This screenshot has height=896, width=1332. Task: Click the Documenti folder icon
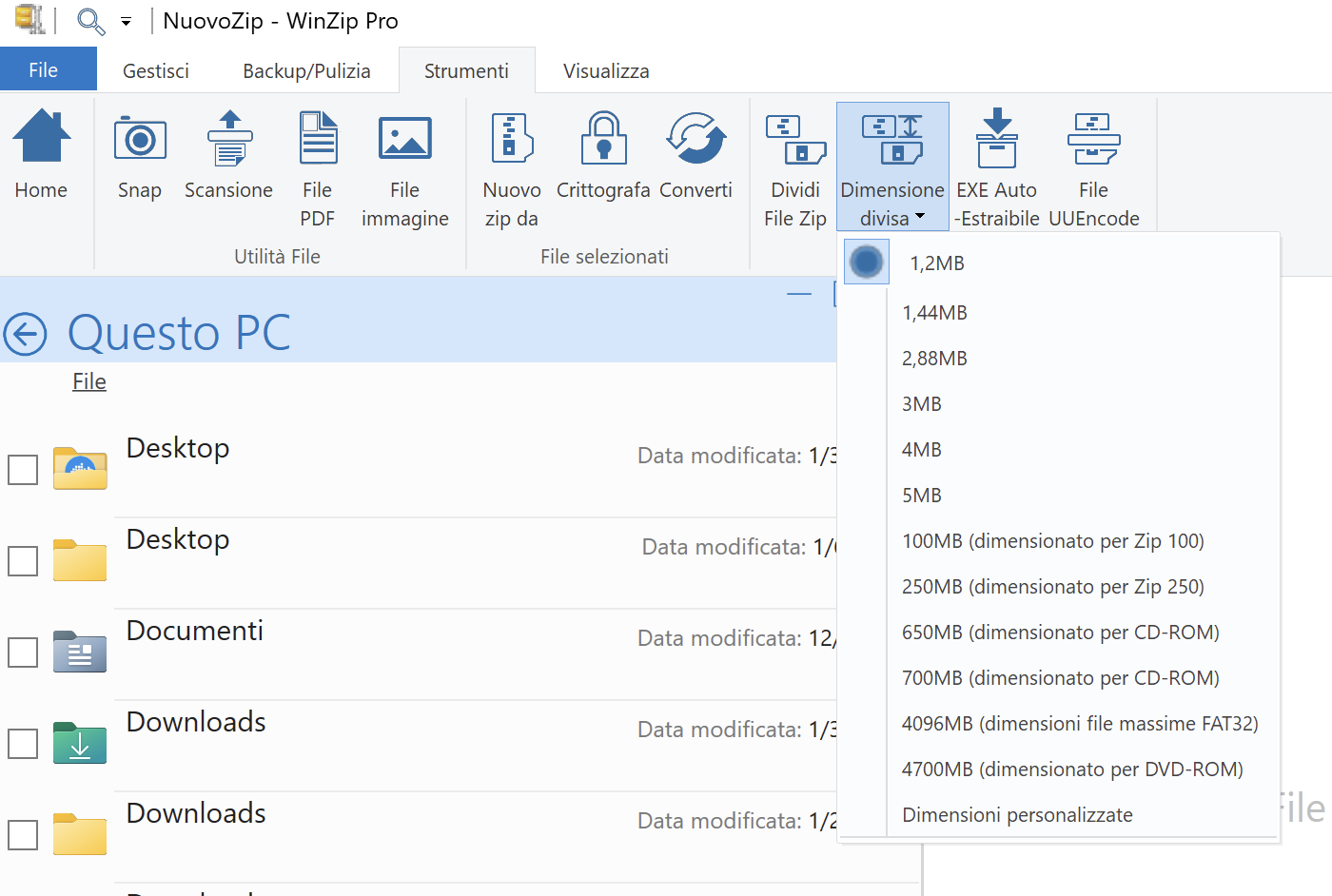(80, 652)
